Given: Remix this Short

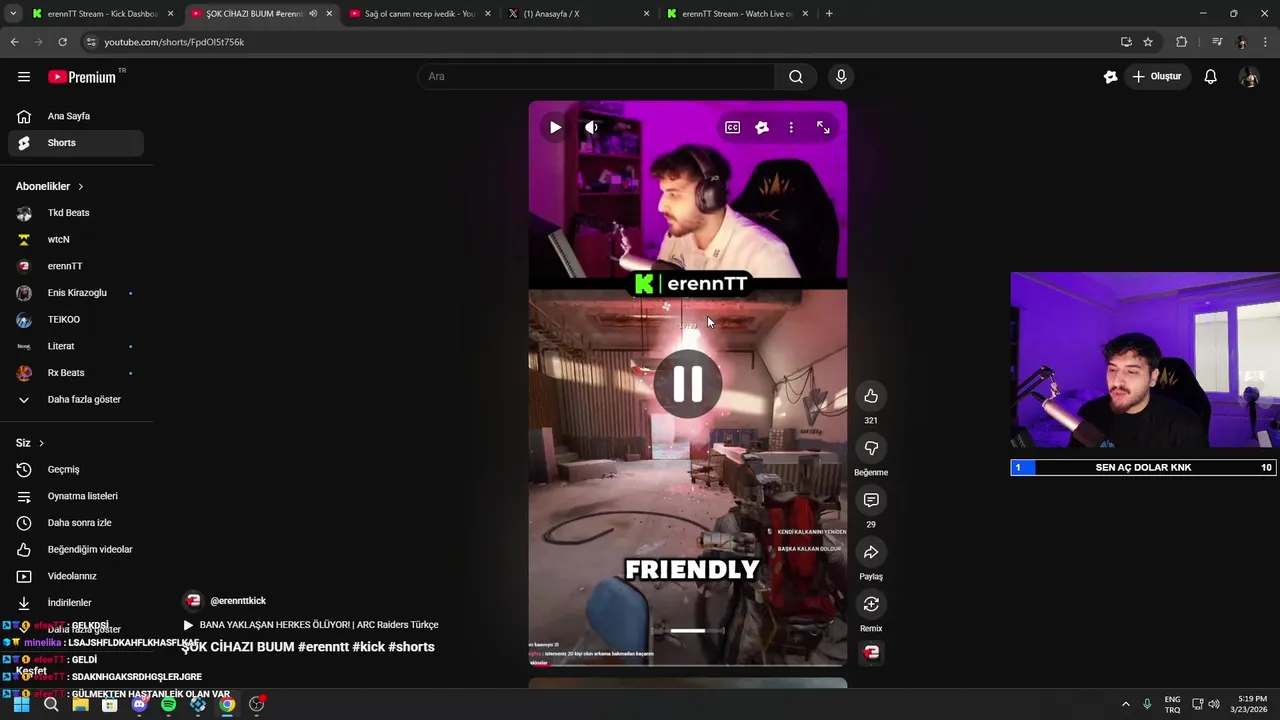Looking at the screenshot, I should [x=871, y=604].
